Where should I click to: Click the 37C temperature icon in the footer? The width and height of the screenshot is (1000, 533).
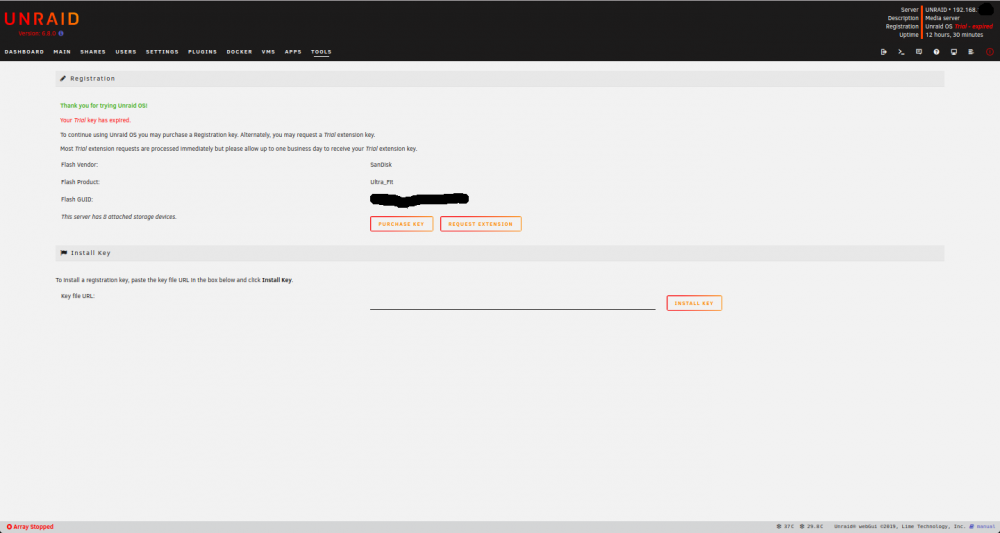point(779,527)
